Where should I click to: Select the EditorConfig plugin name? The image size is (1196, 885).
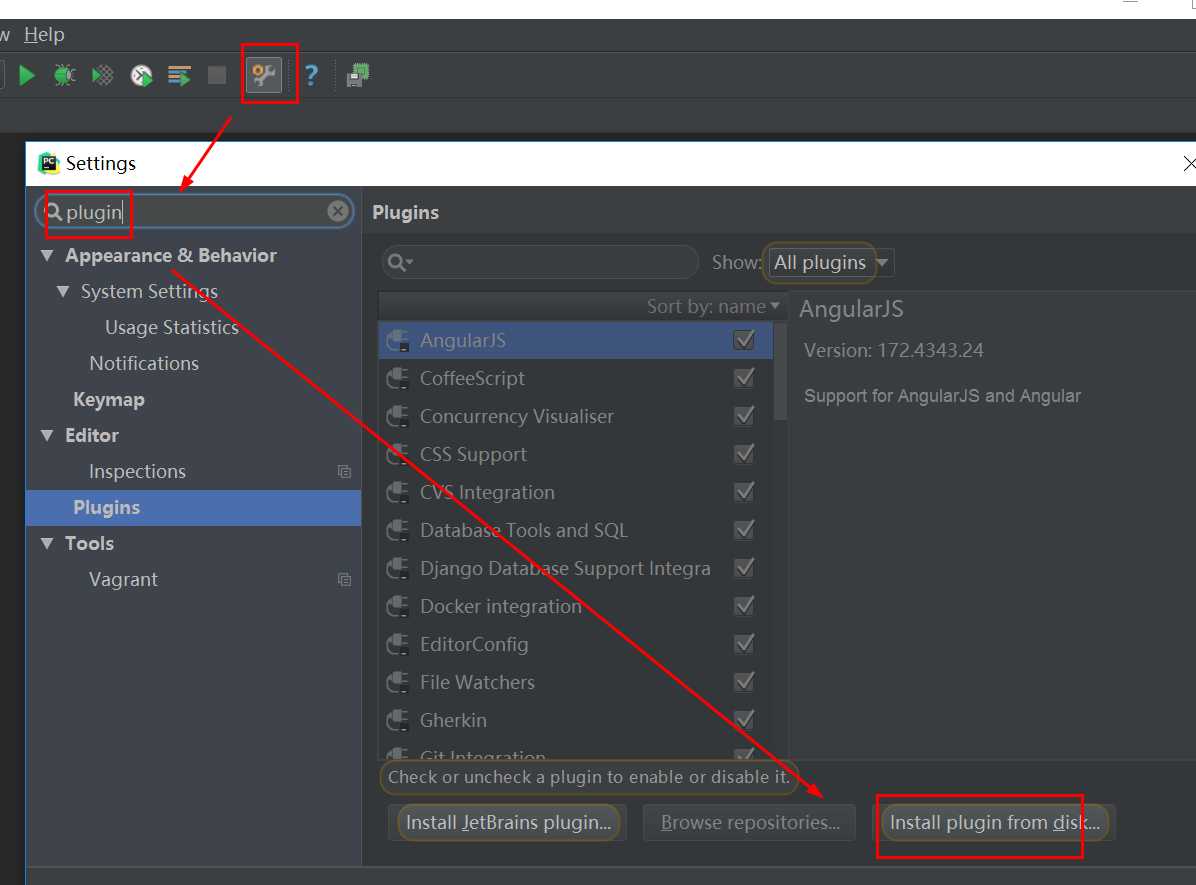coord(474,645)
